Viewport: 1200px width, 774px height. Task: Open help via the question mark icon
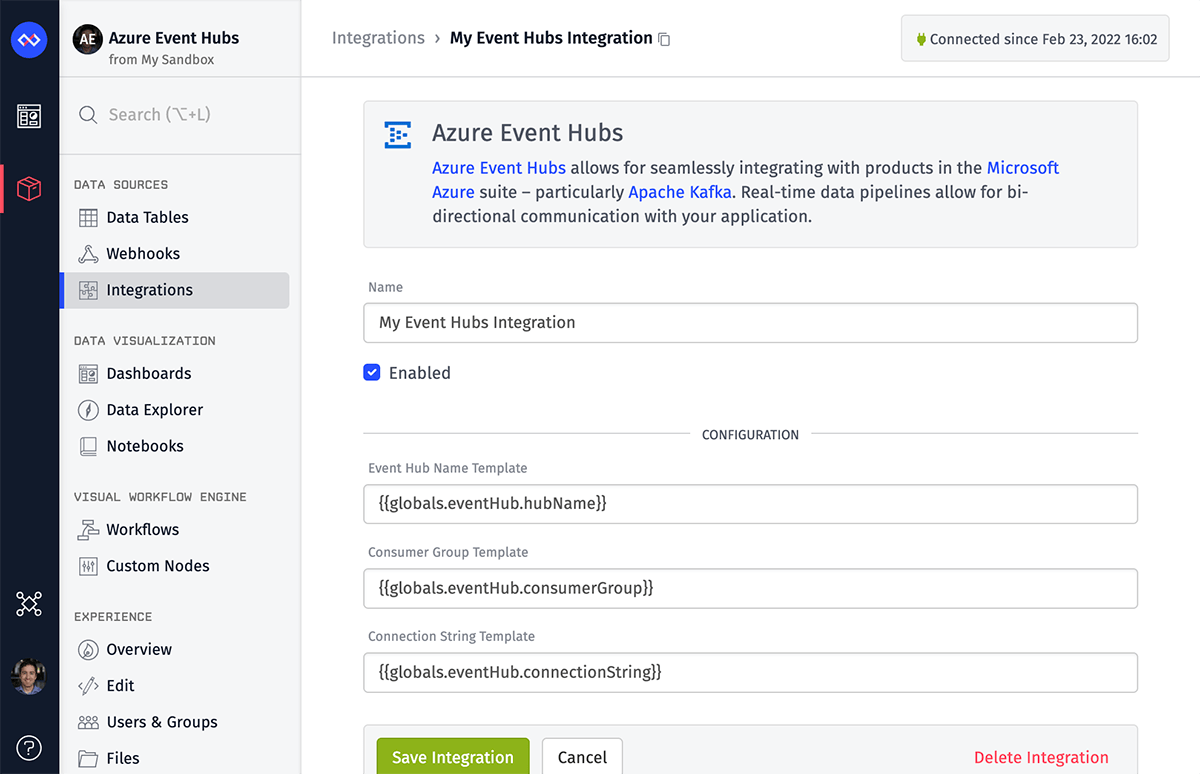29,748
